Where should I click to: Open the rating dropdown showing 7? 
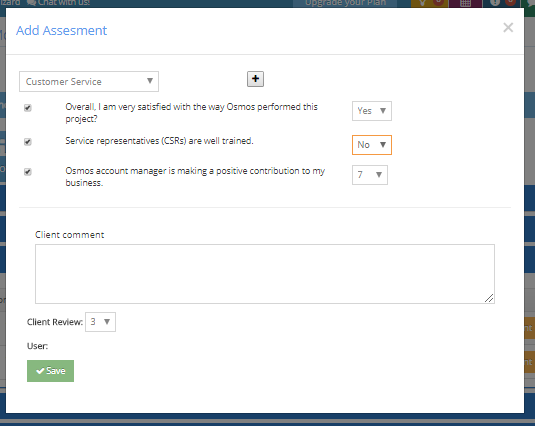(370, 175)
